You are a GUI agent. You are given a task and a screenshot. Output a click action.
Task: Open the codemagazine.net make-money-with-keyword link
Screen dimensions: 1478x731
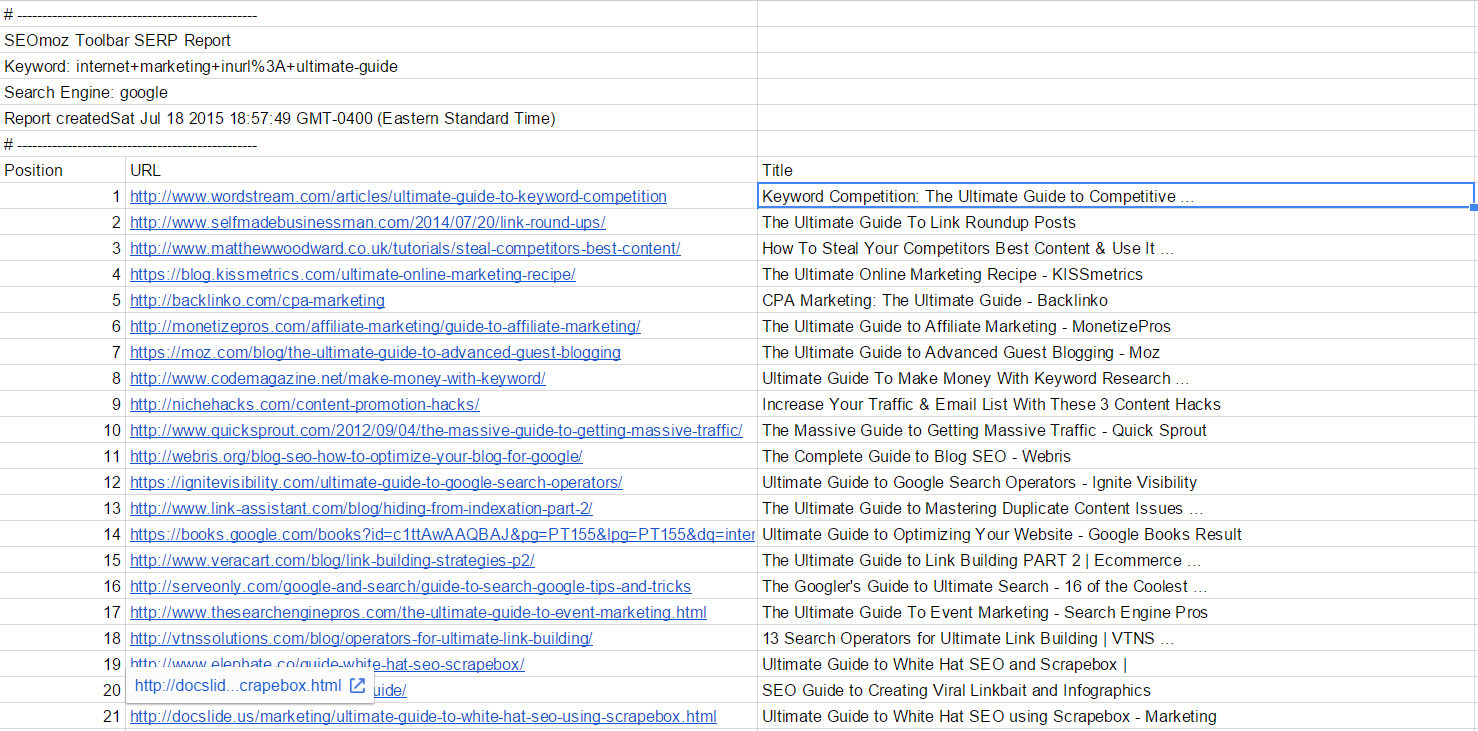[337, 378]
